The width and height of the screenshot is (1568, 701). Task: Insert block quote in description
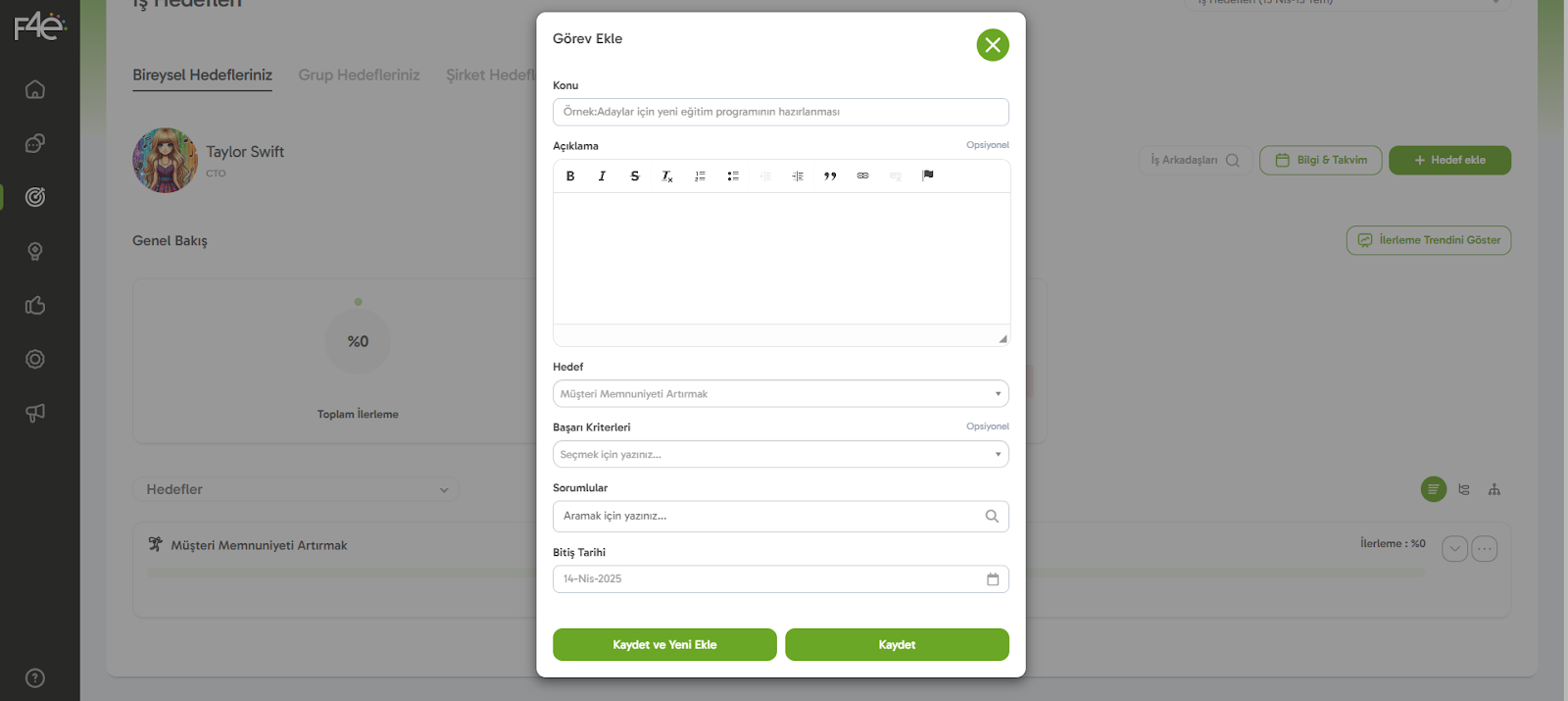[x=830, y=176]
